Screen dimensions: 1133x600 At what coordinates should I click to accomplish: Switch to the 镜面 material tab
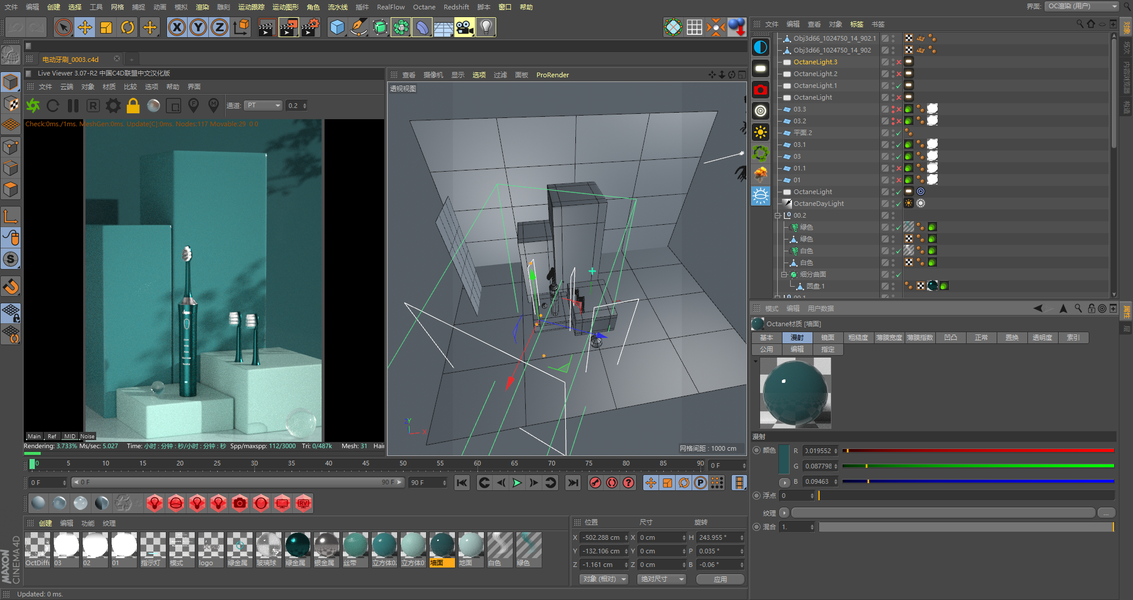[x=828, y=338]
